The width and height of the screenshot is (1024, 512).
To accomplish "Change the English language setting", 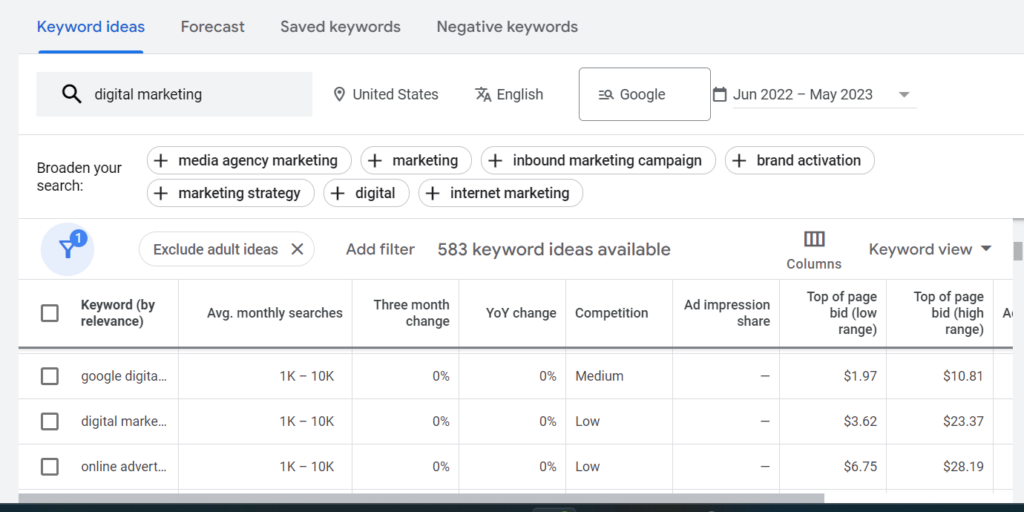I will click(509, 95).
